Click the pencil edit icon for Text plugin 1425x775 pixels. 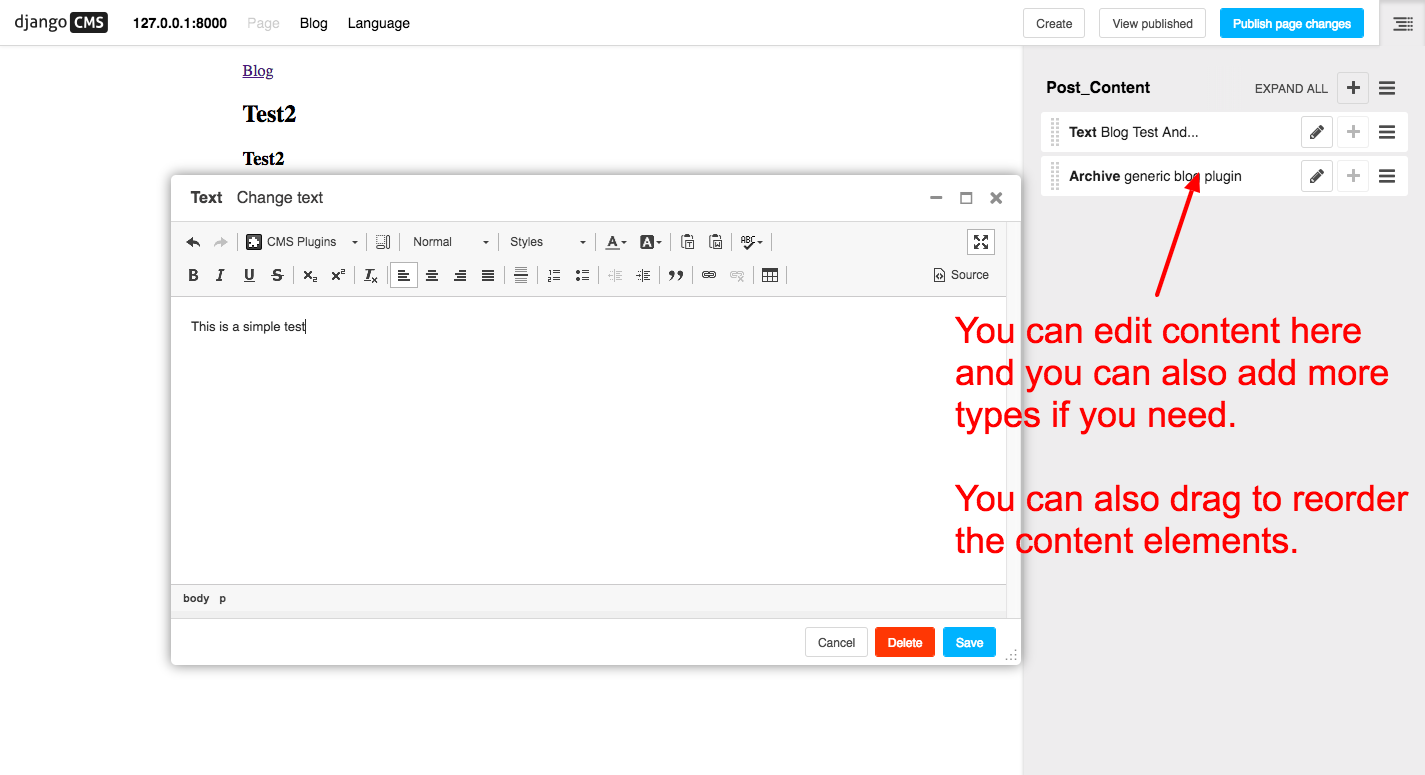pos(1316,132)
